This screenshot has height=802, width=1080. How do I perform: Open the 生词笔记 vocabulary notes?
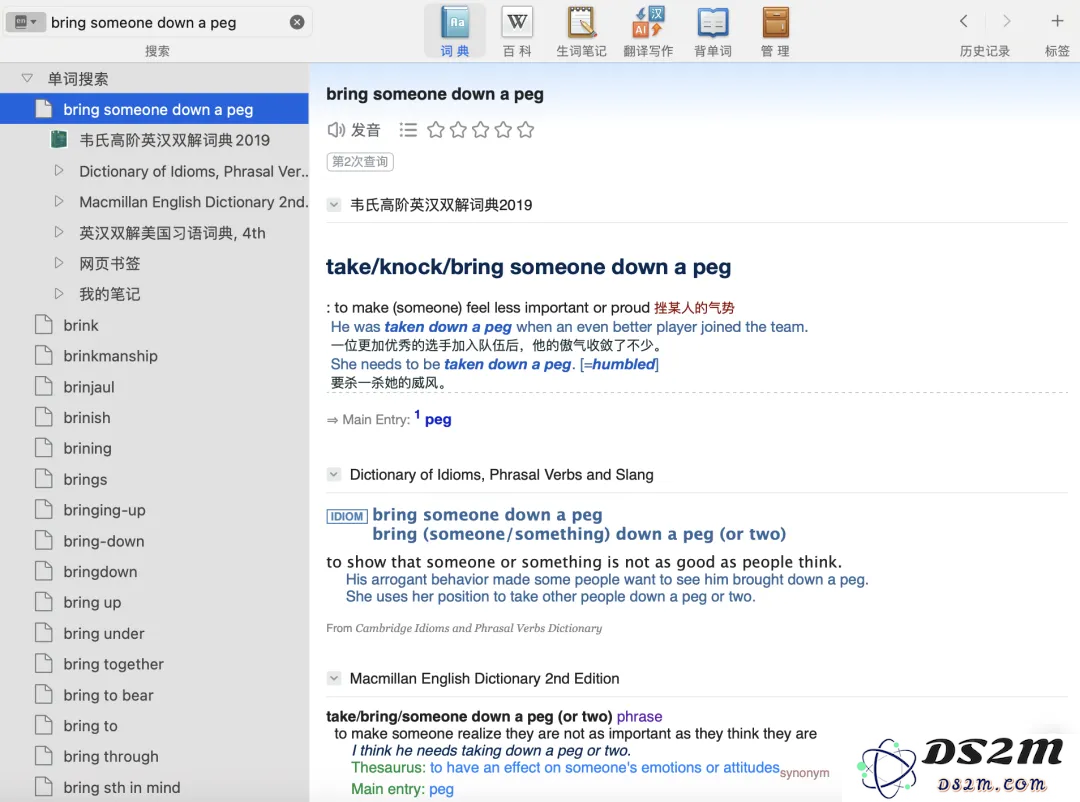coord(581,32)
